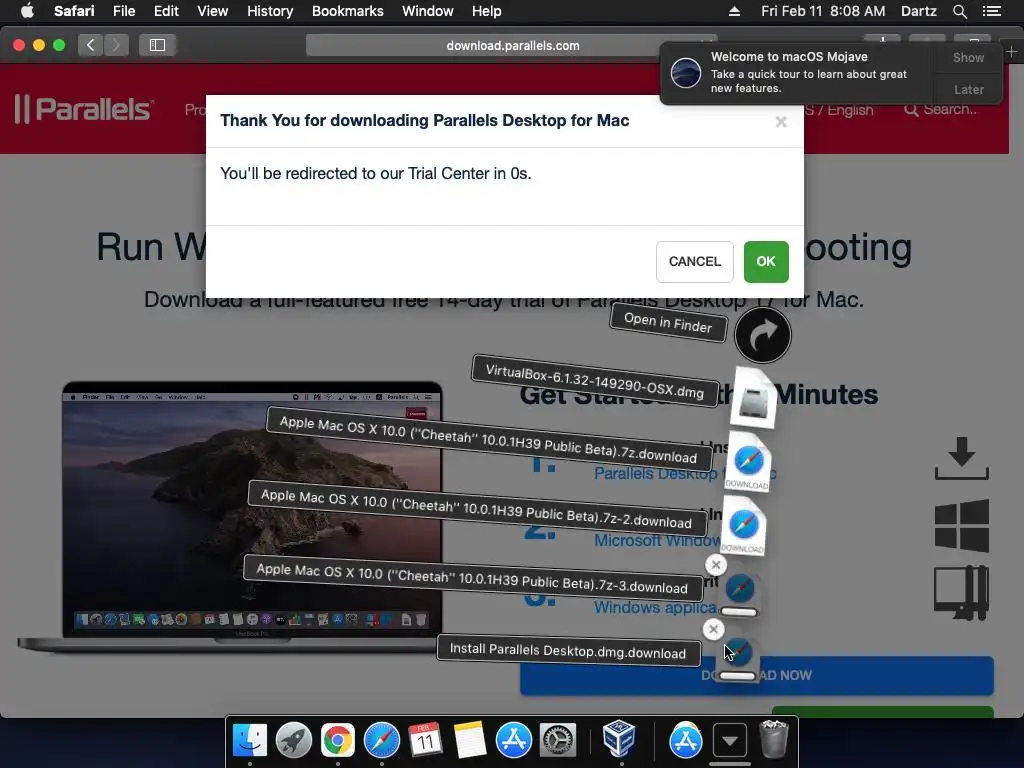Viewport: 1024px width, 768px height.
Task: Open the Apple menu
Action: coord(27,11)
